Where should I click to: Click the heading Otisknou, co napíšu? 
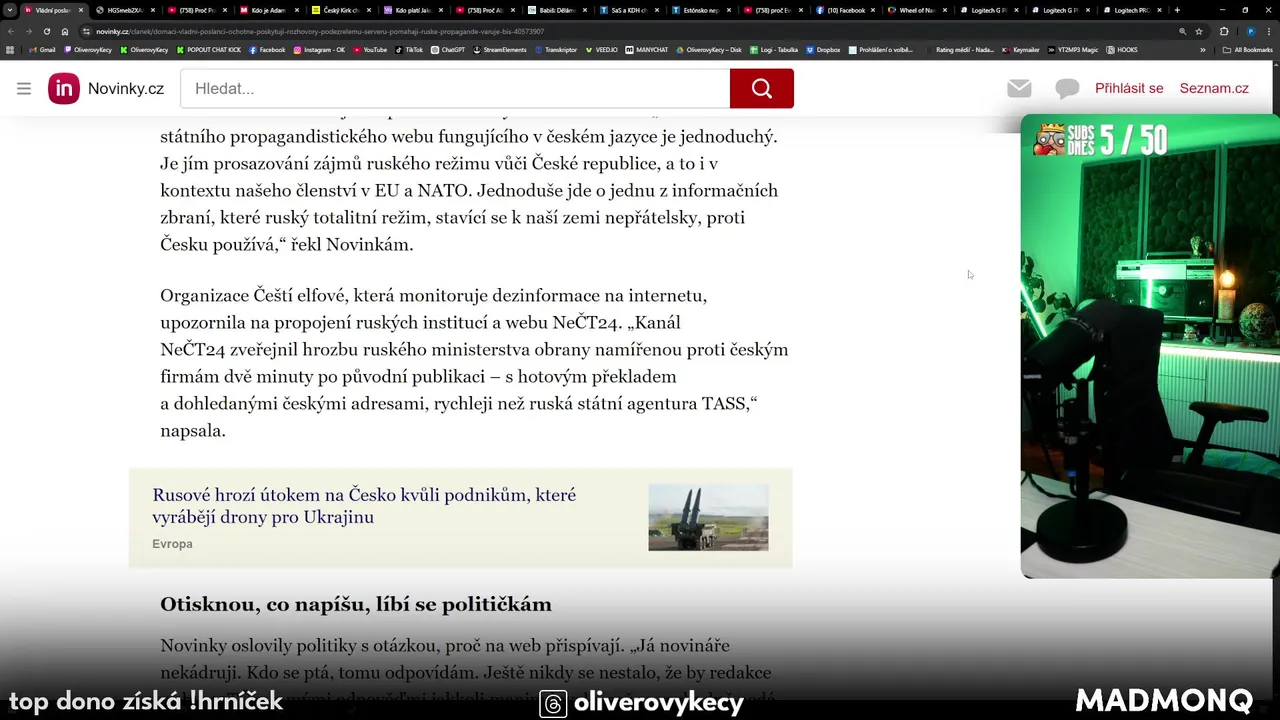click(356, 604)
